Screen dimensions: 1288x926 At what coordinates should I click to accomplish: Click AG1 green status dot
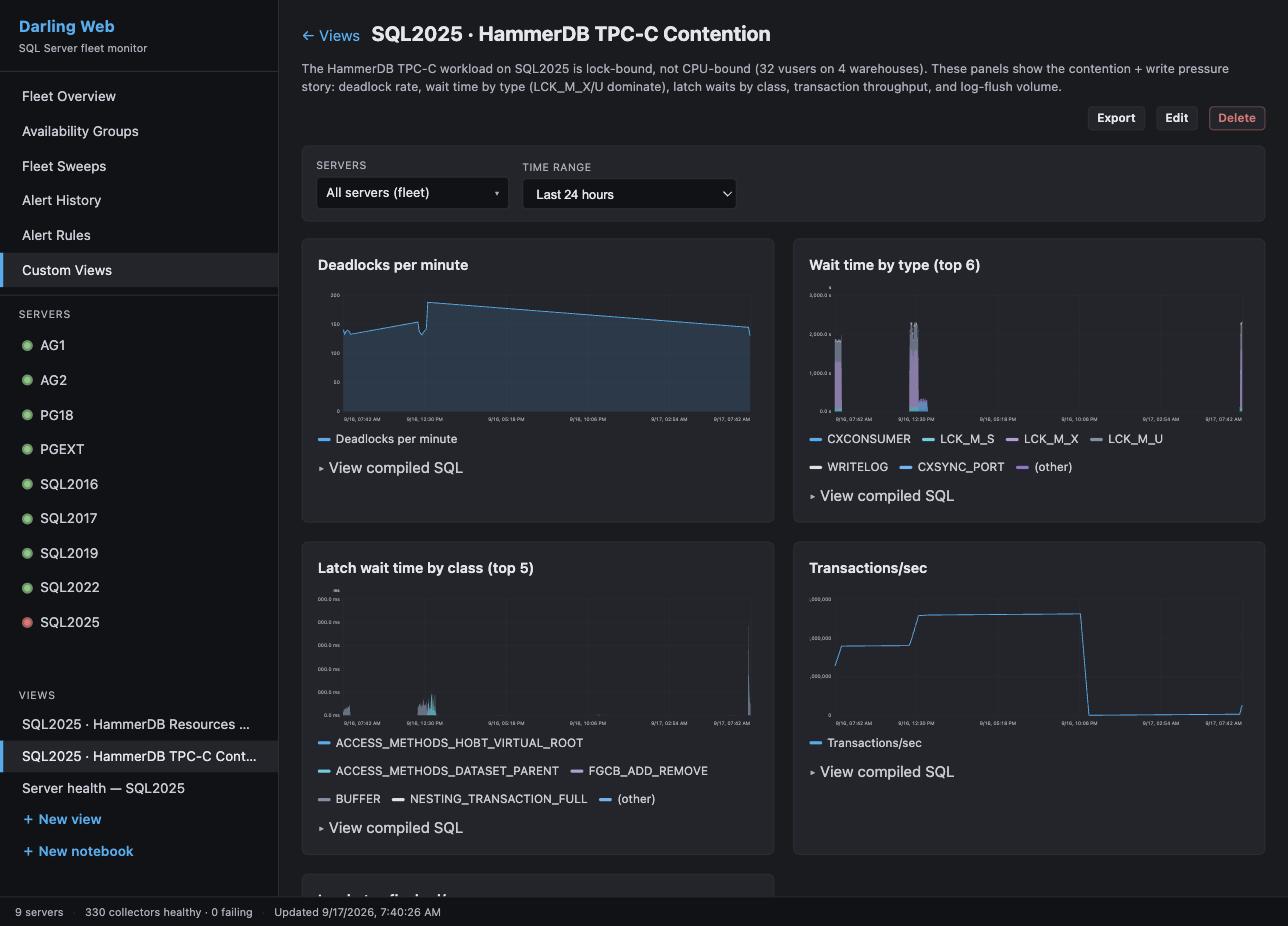click(28, 346)
